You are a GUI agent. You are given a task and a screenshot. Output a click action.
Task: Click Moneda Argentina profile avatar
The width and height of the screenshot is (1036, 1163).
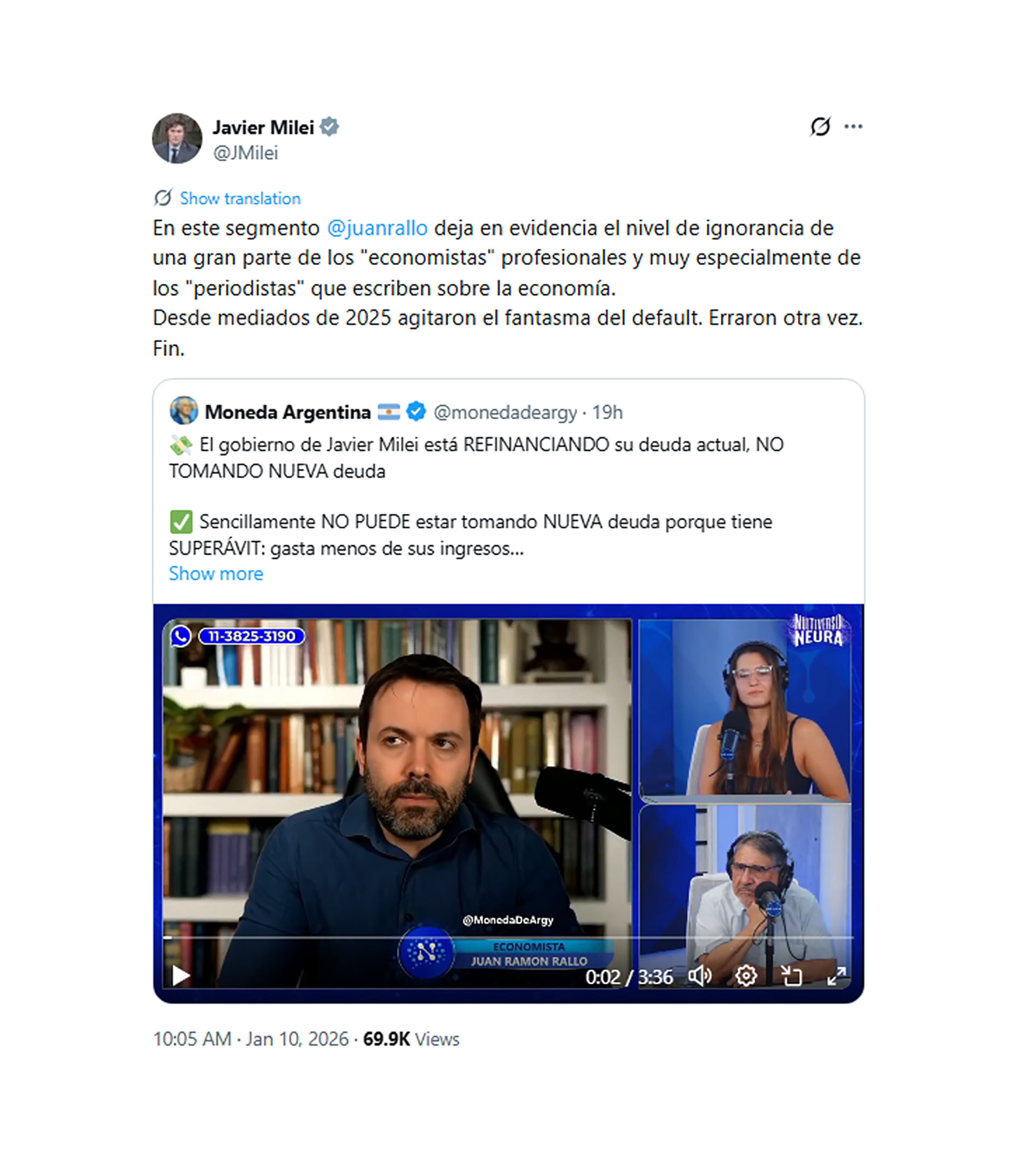tap(183, 411)
